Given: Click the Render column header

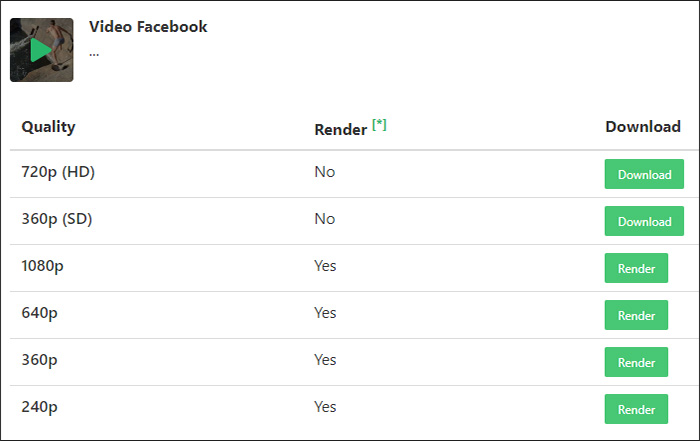Looking at the screenshot, I should point(340,129).
